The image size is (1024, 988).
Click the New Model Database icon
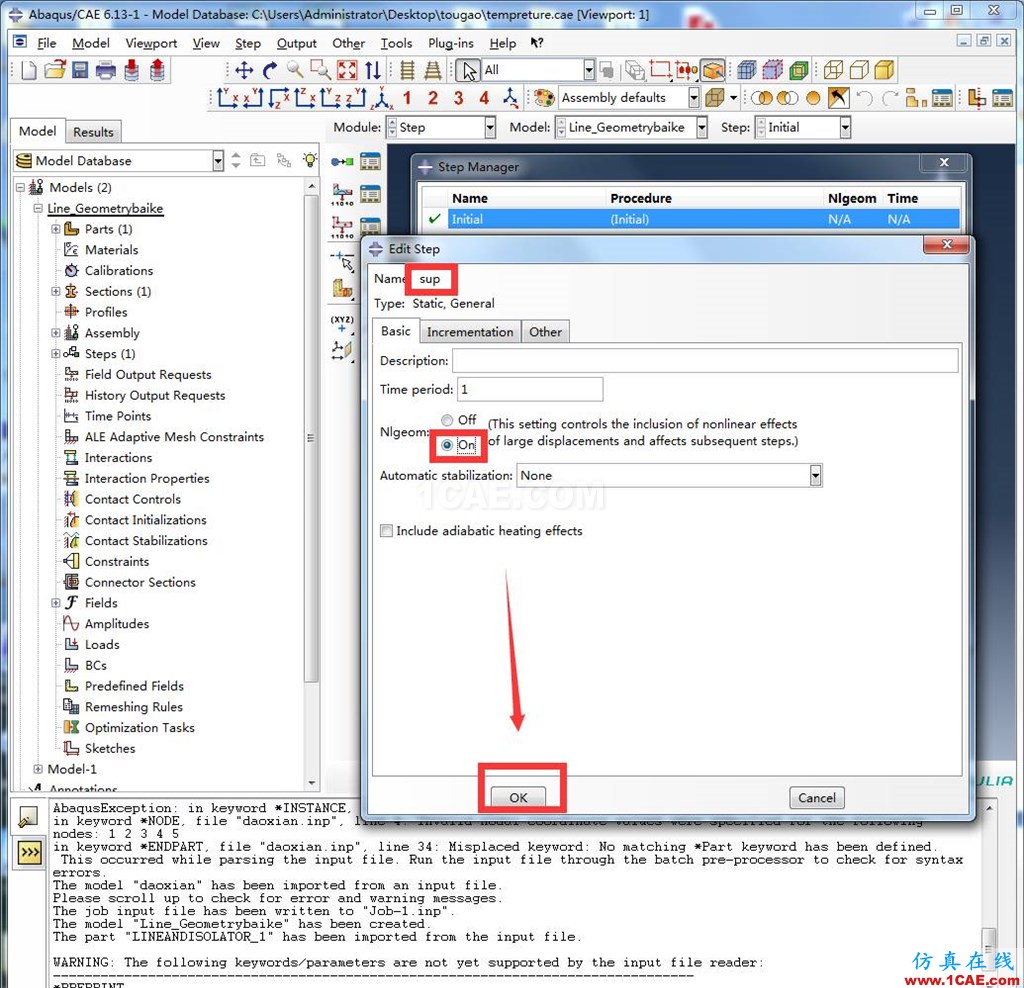pos(28,70)
